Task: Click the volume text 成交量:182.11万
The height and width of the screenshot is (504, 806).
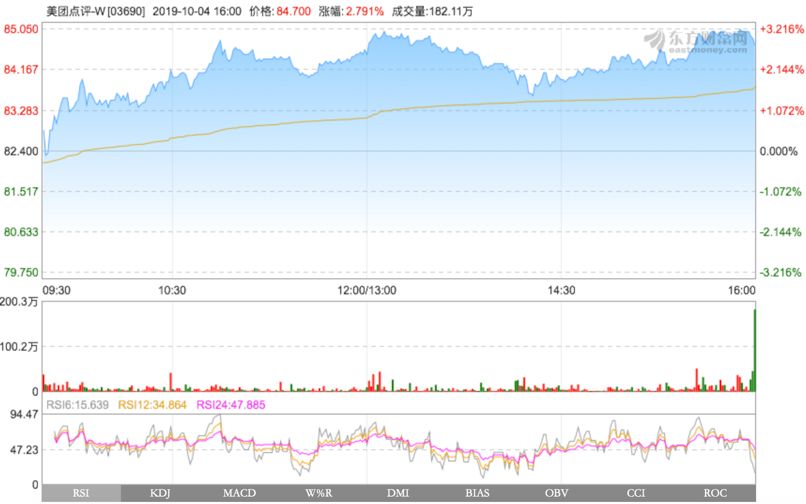Action: pyautogui.click(x=432, y=11)
